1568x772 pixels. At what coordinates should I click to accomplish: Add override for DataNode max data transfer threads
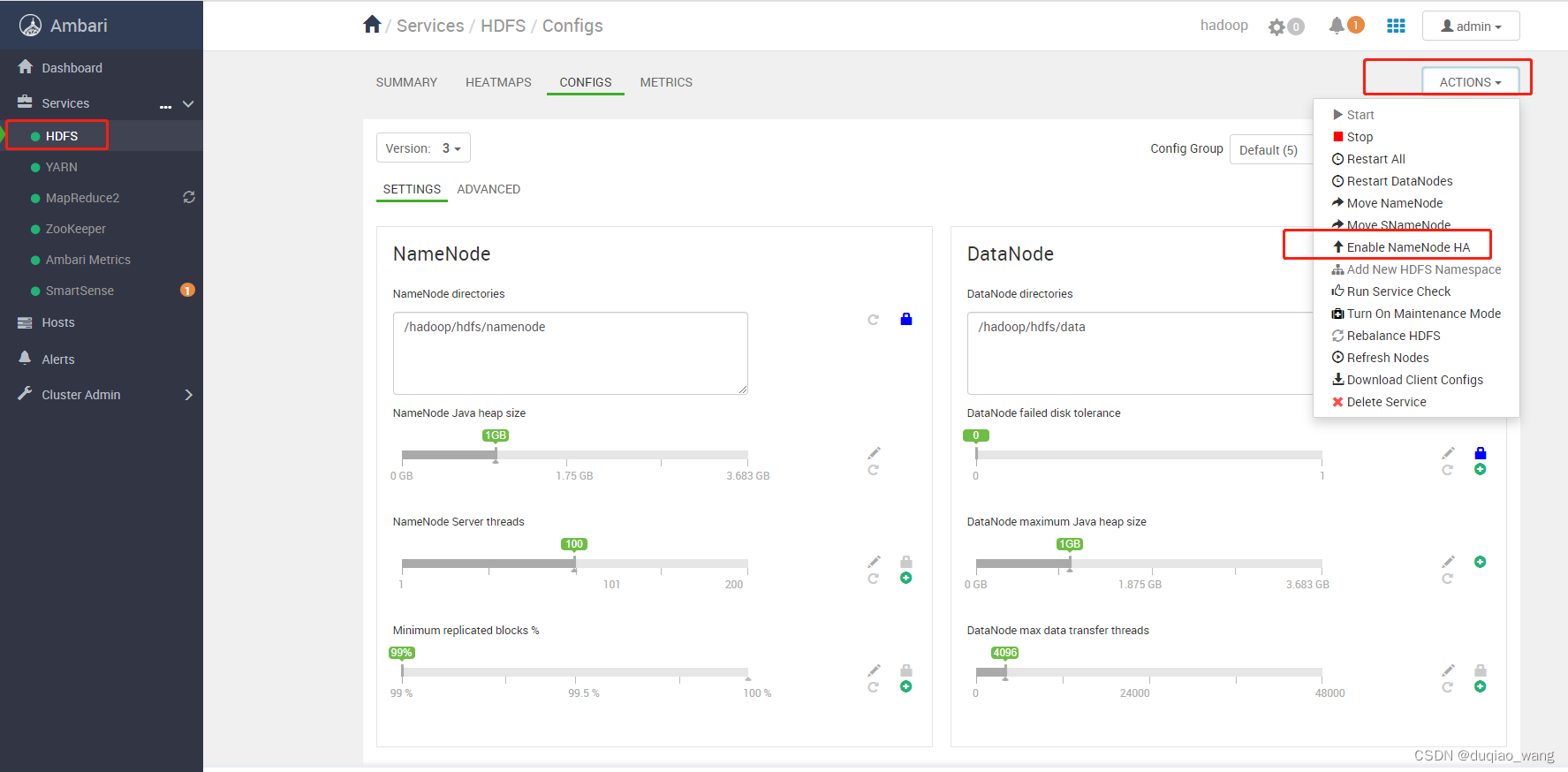click(1480, 686)
